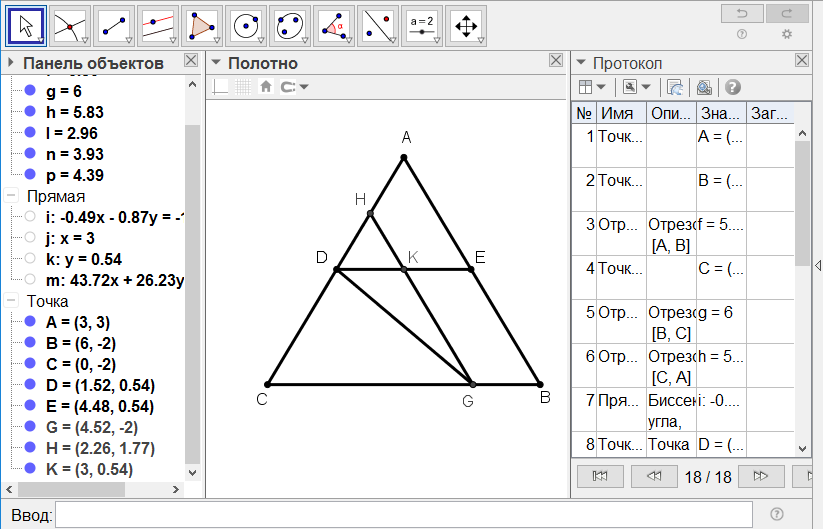This screenshot has height=529, width=823.
Task: Select the Intersect point tool
Action: click(x=73, y=26)
